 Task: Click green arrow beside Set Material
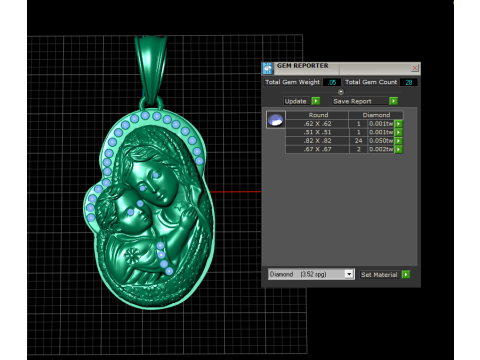406,274
